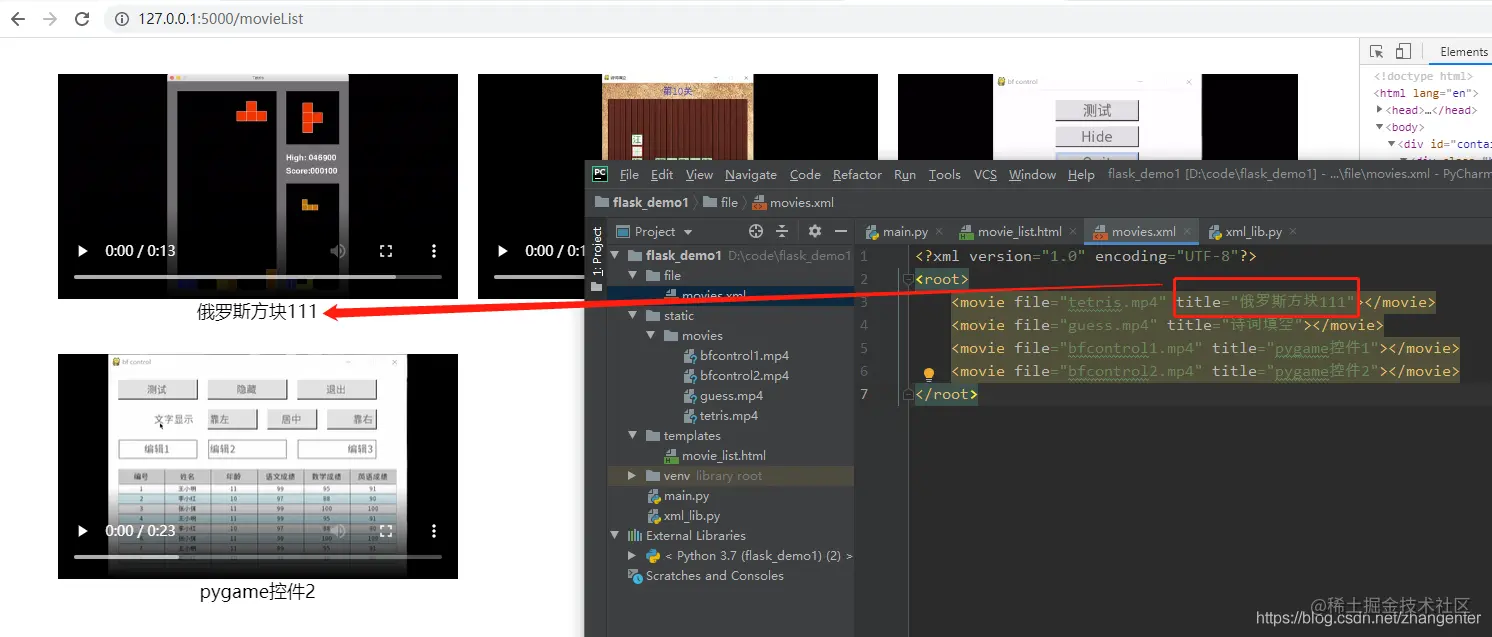1492x637 pixels.
Task: Expand the venv library root folder
Action: (x=632, y=475)
